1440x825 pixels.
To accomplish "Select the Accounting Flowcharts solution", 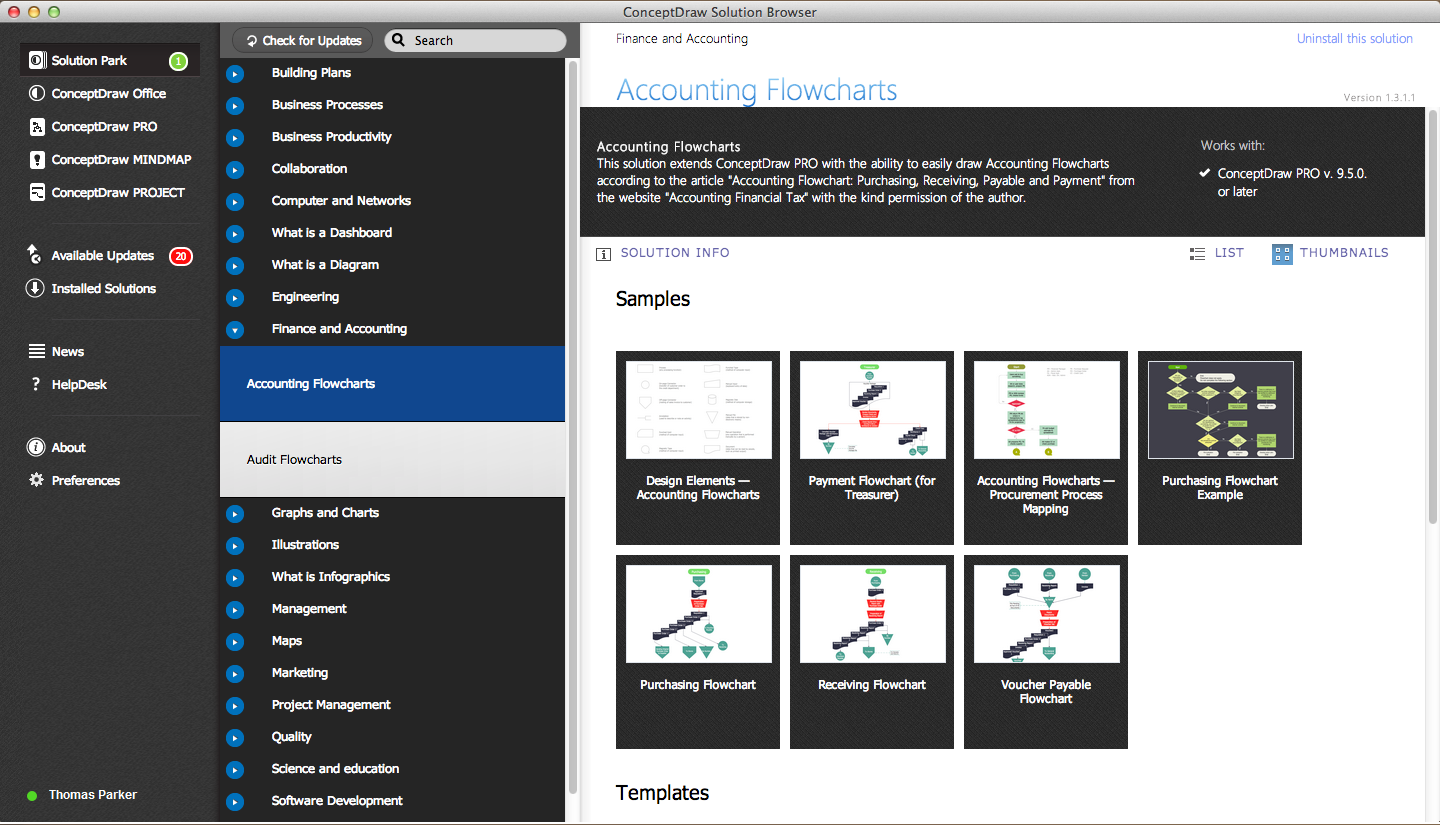I will pyautogui.click(x=392, y=384).
